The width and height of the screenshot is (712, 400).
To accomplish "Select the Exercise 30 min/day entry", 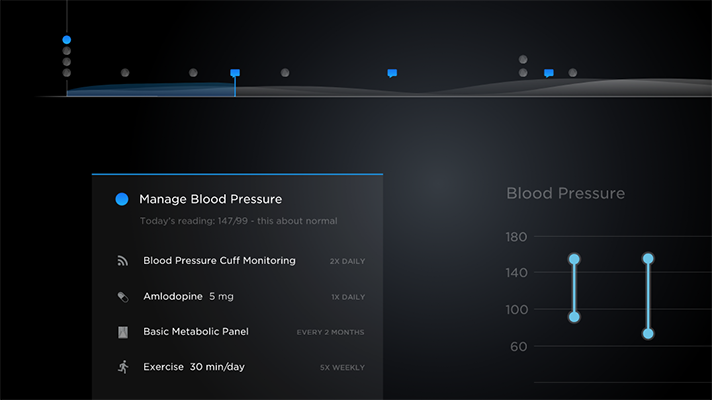I will (x=193, y=367).
